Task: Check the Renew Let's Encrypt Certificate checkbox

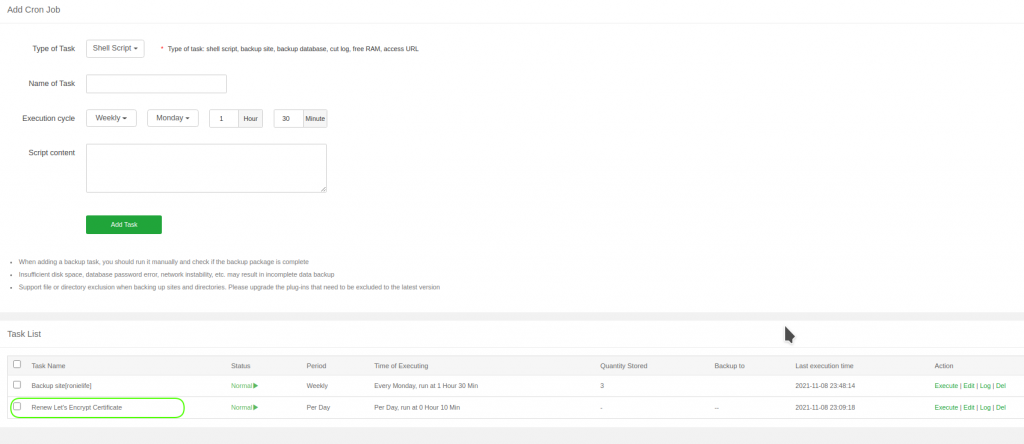Action: pos(17,406)
